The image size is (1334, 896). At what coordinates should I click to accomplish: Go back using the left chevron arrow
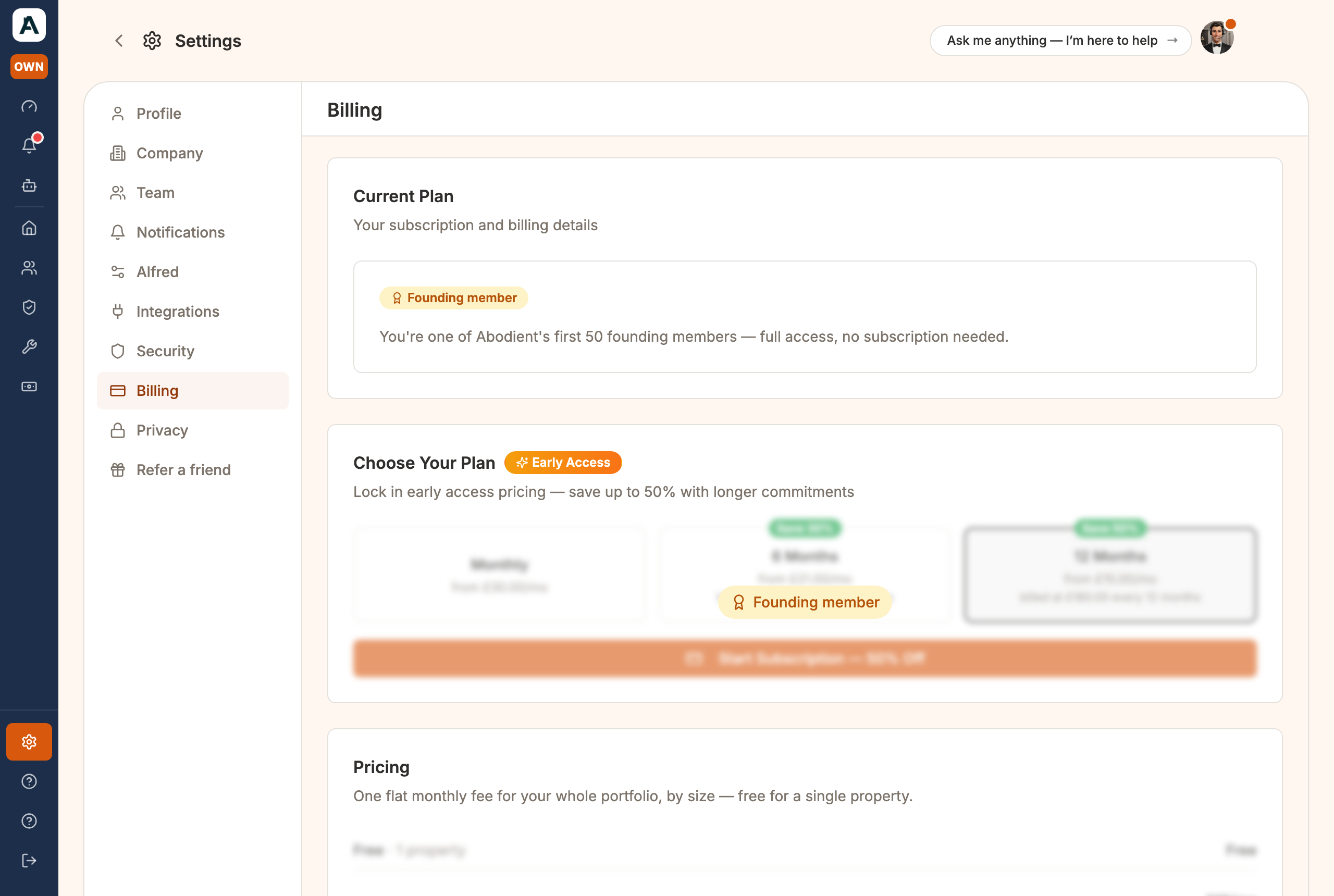click(119, 41)
